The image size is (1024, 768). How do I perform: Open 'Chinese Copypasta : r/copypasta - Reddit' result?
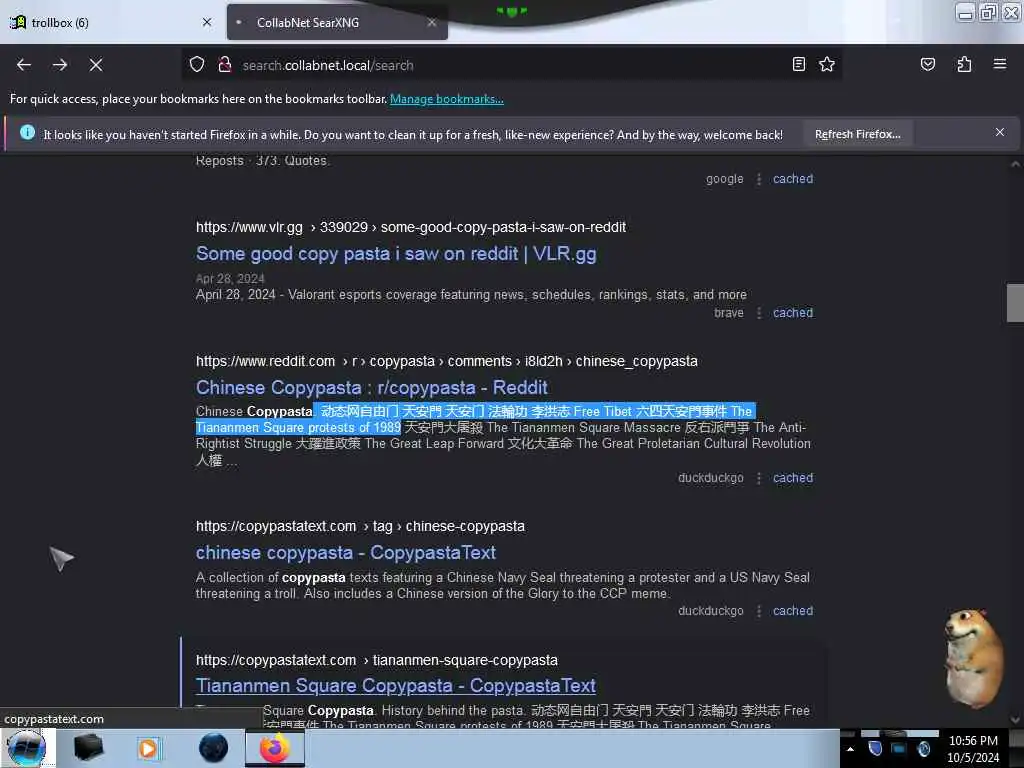[372, 387]
